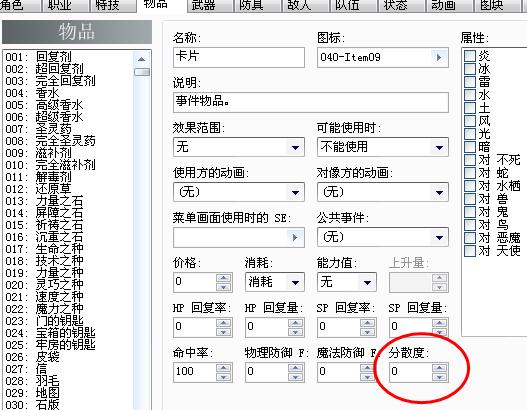This screenshot has width=527, height=410.
Task: Enable the 对 蛇 attribute checkbox
Action: [470, 173]
